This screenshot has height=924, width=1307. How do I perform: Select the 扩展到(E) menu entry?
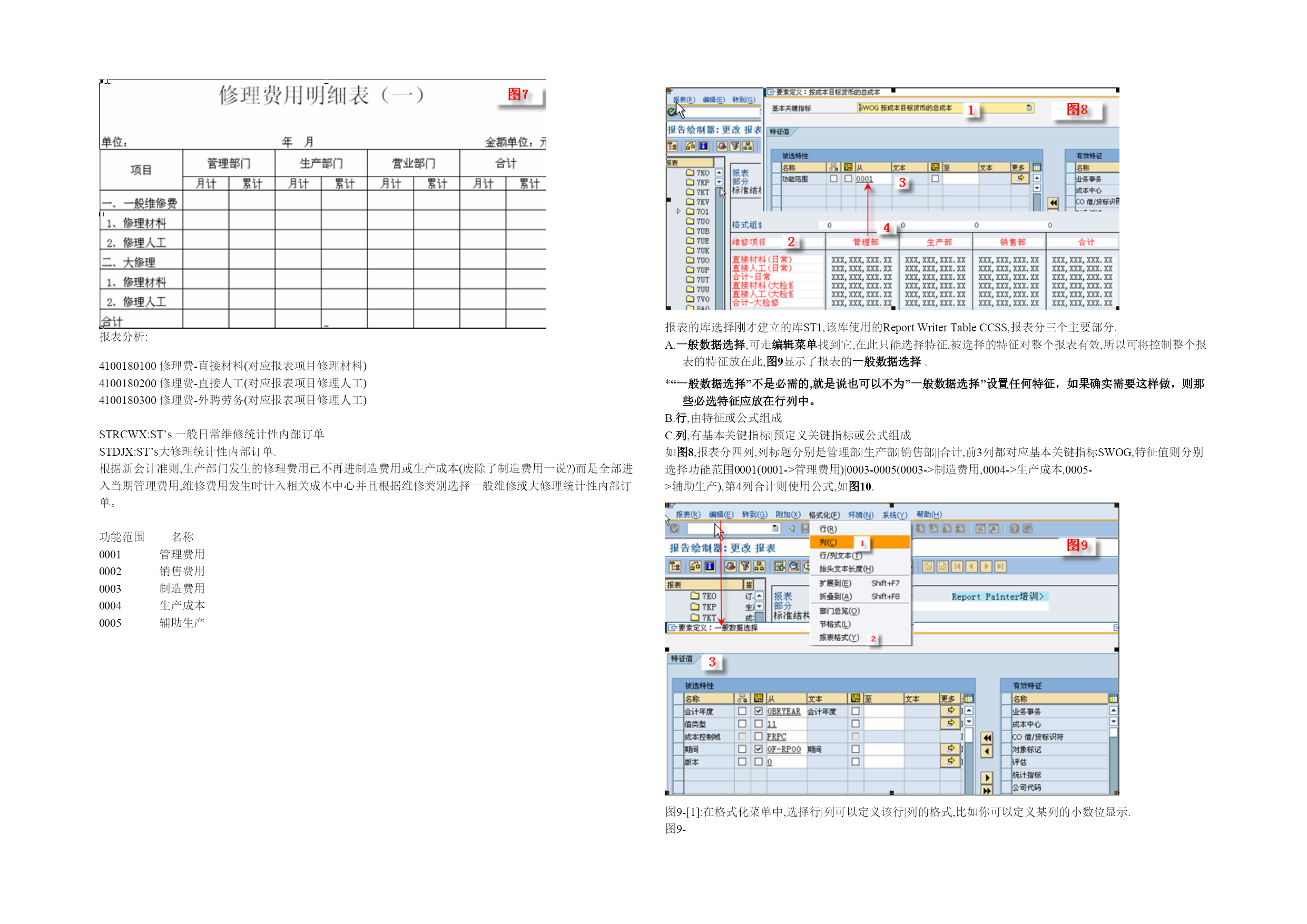click(860, 584)
